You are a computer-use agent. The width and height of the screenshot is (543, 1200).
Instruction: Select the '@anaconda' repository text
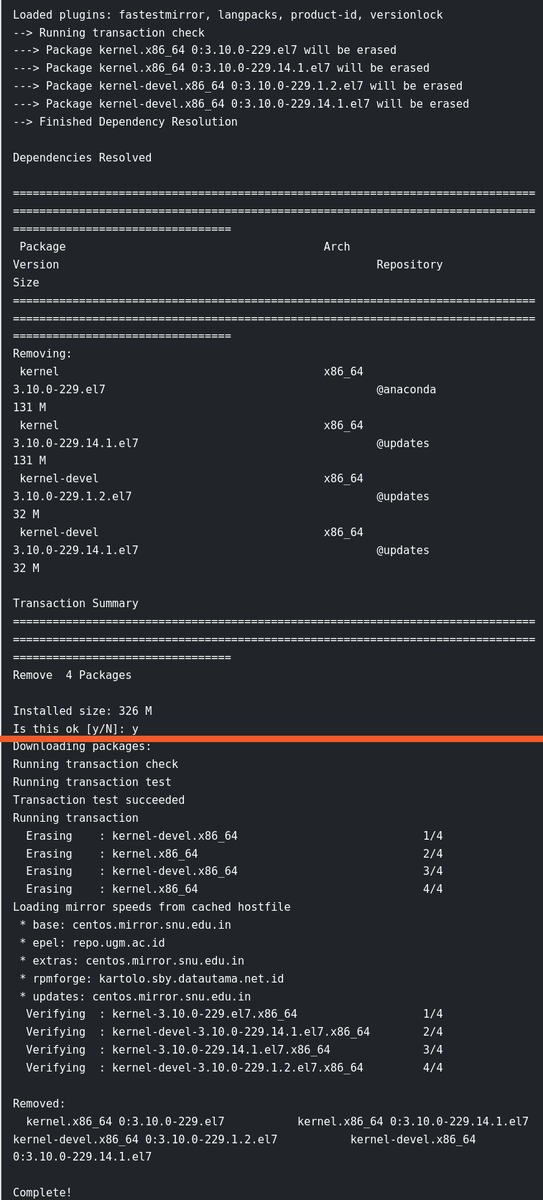pyautogui.click(x=406, y=390)
